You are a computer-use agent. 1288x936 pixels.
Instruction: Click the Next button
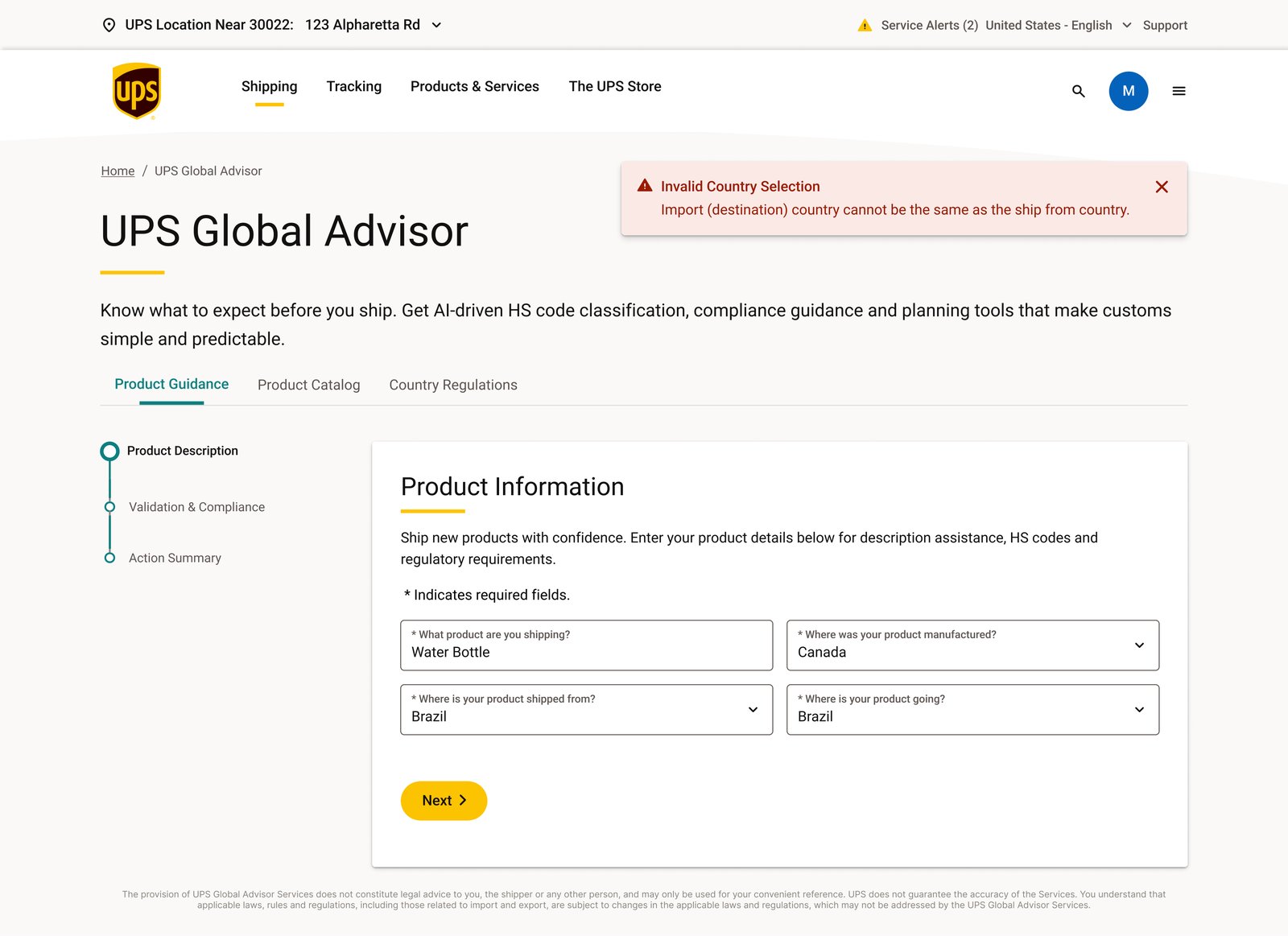pyautogui.click(x=444, y=801)
